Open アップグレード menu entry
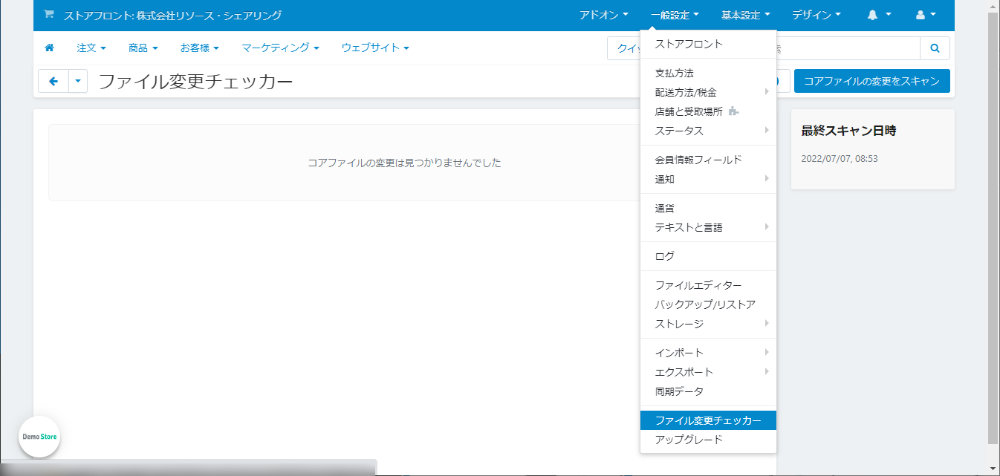The height and width of the screenshot is (476, 1000). (708, 440)
